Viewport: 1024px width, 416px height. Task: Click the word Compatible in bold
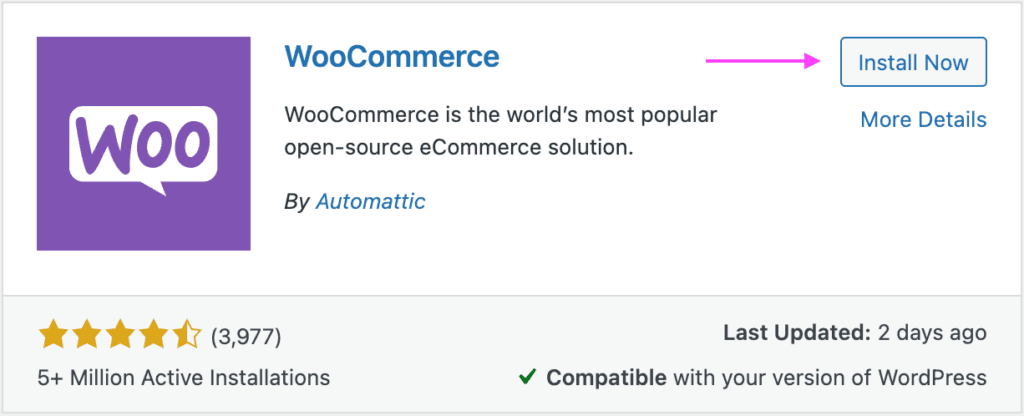[606, 377]
